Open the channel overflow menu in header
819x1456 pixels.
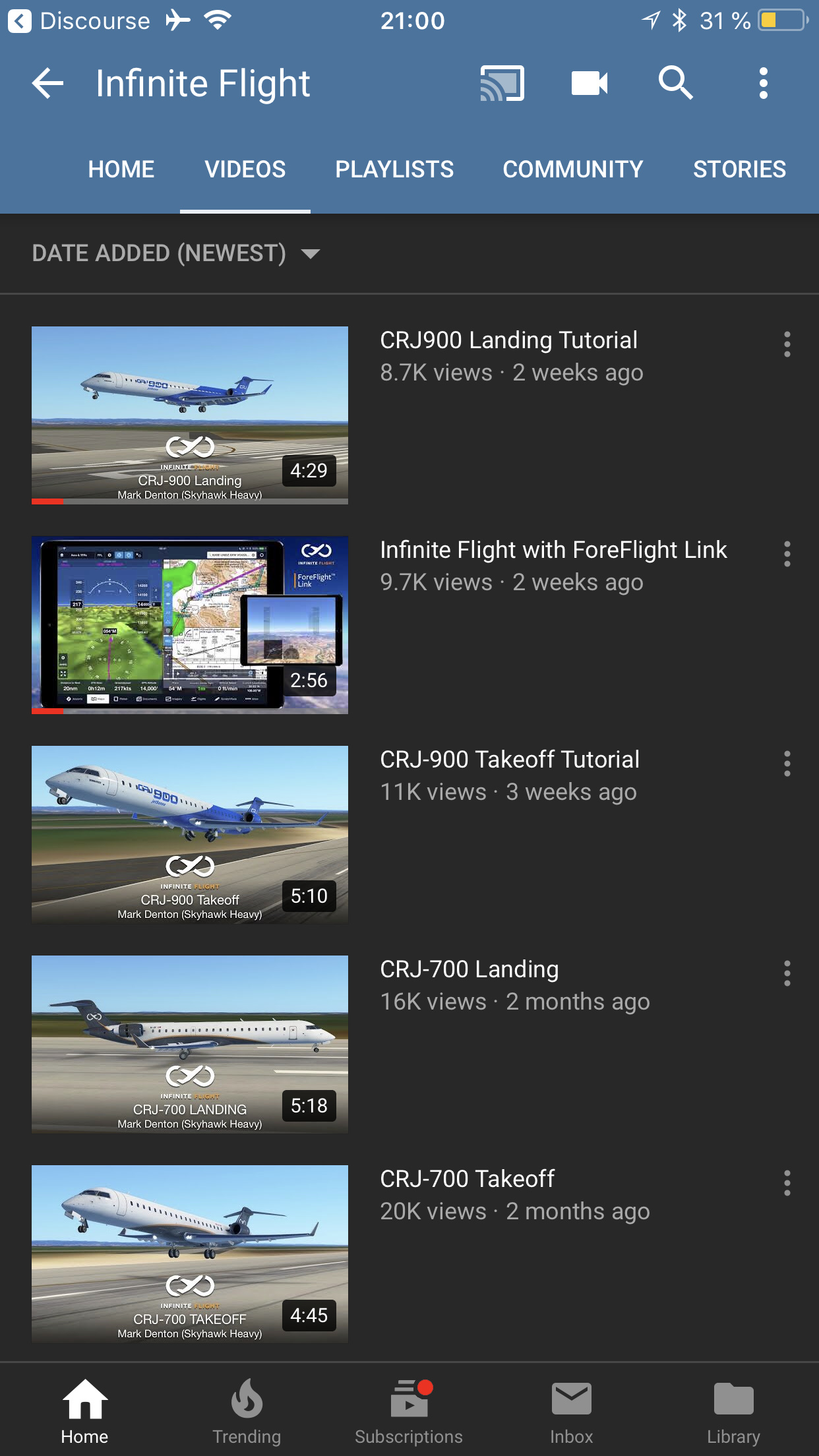[763, 83]
